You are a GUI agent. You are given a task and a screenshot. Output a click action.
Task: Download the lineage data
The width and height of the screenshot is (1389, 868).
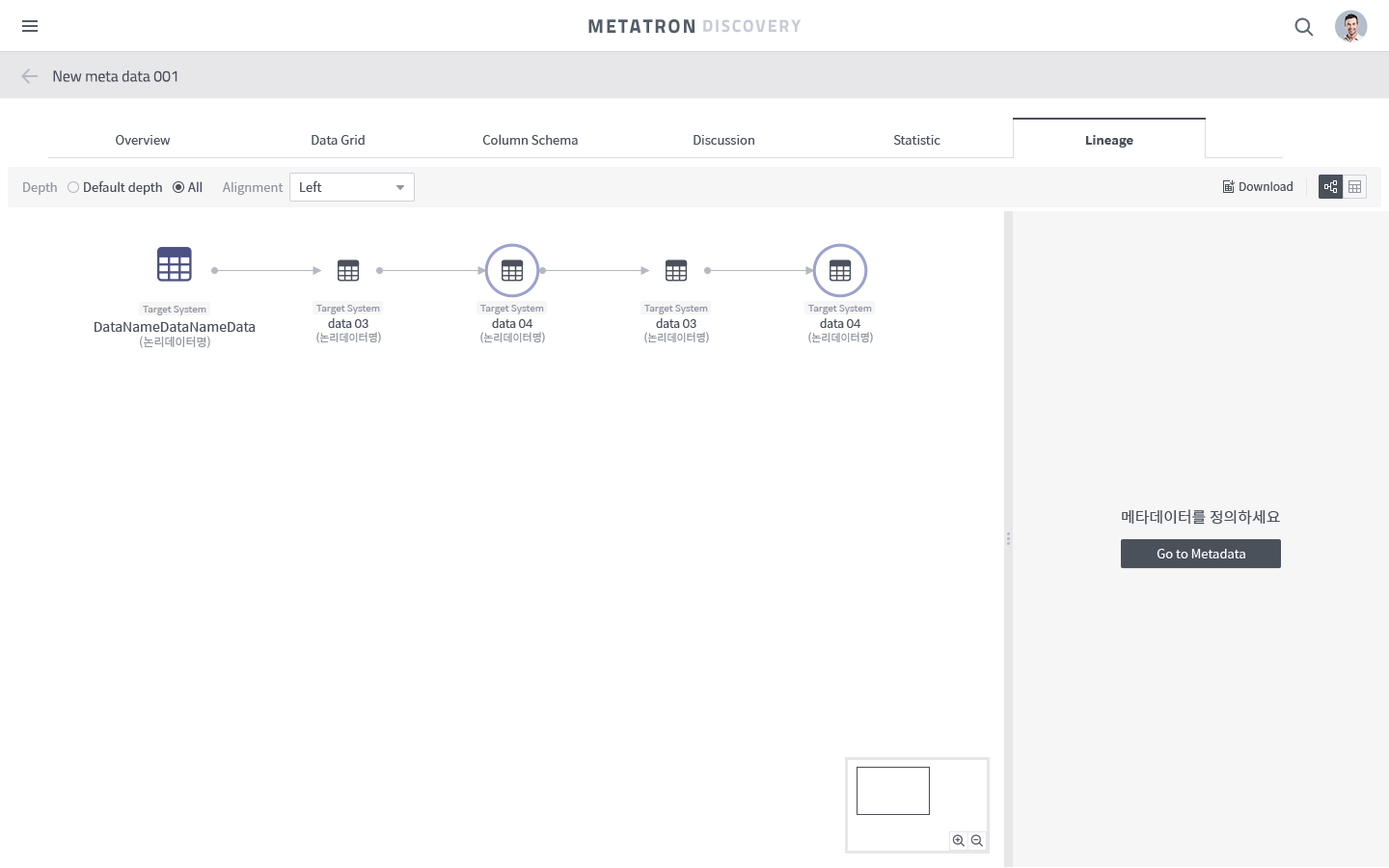[1258, 186]
